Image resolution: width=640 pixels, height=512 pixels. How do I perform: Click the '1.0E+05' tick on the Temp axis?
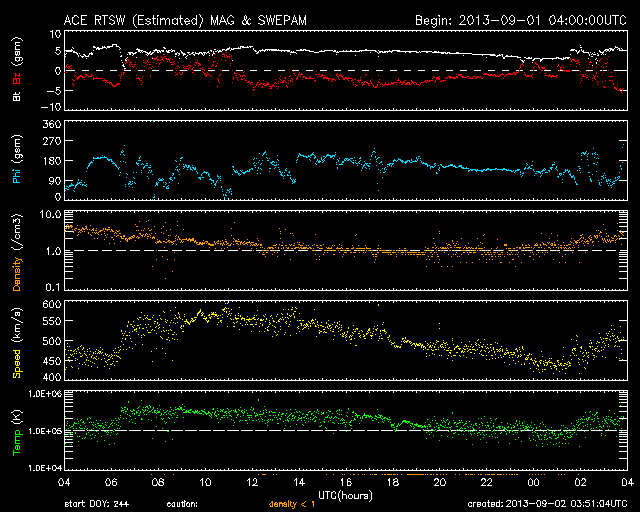click(x=45, y=431)
